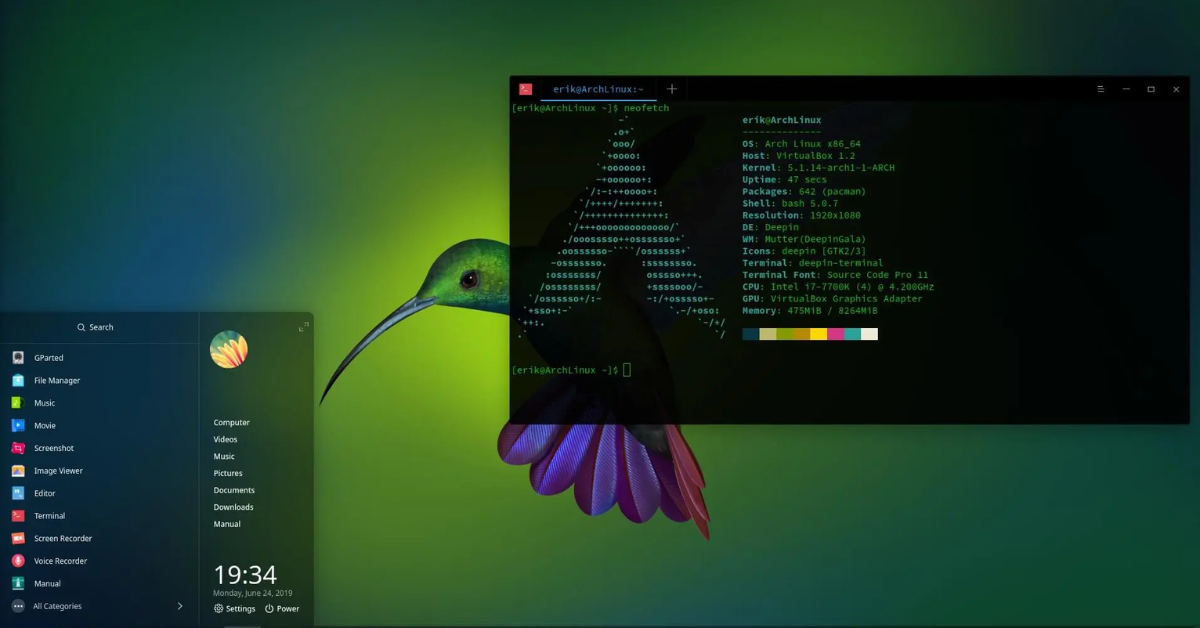The height and width of the screenshot is (628, 1200).
Task: Open the Music app icon
Action: [x=18, y=403]
